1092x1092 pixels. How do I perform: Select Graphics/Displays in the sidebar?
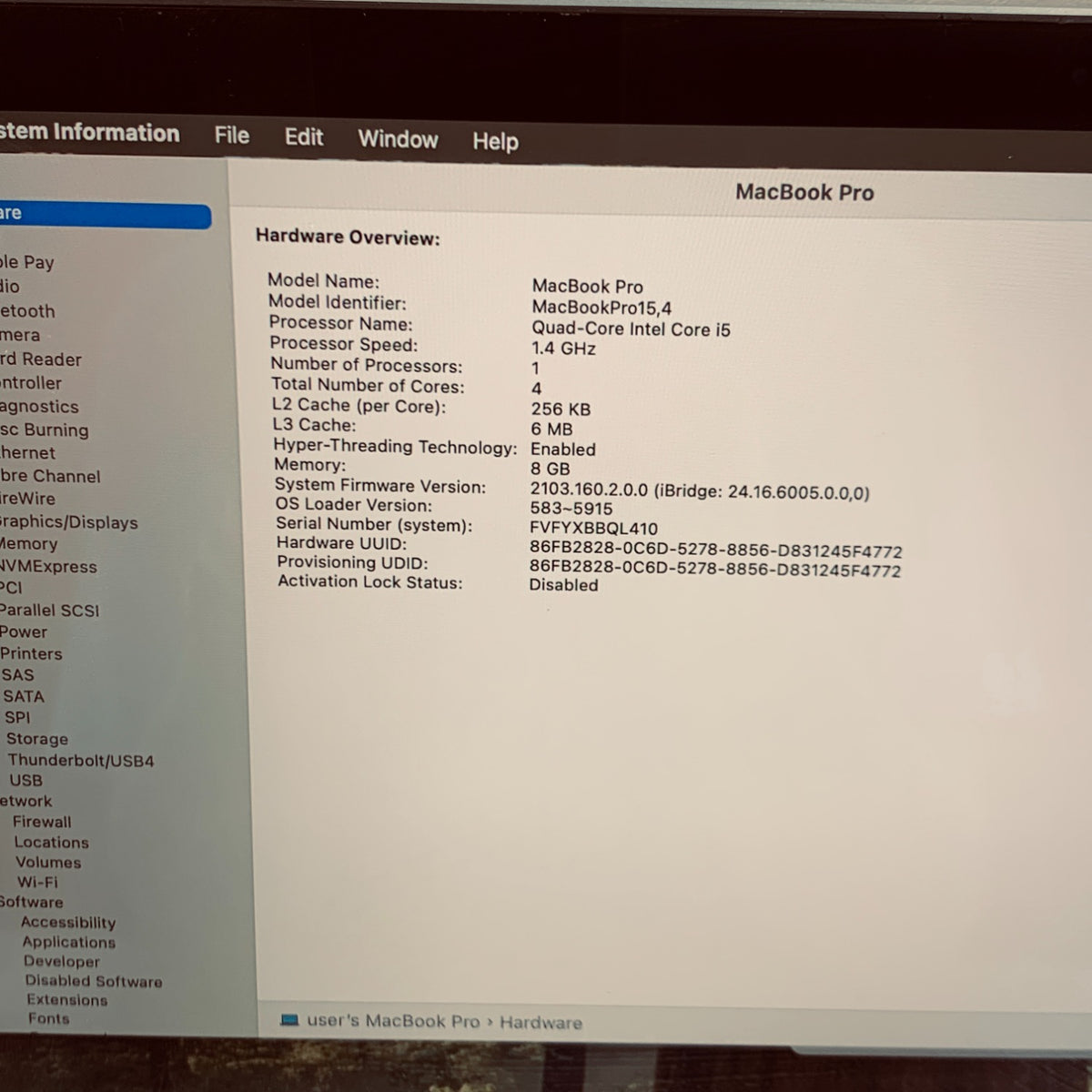pos(68,522)
